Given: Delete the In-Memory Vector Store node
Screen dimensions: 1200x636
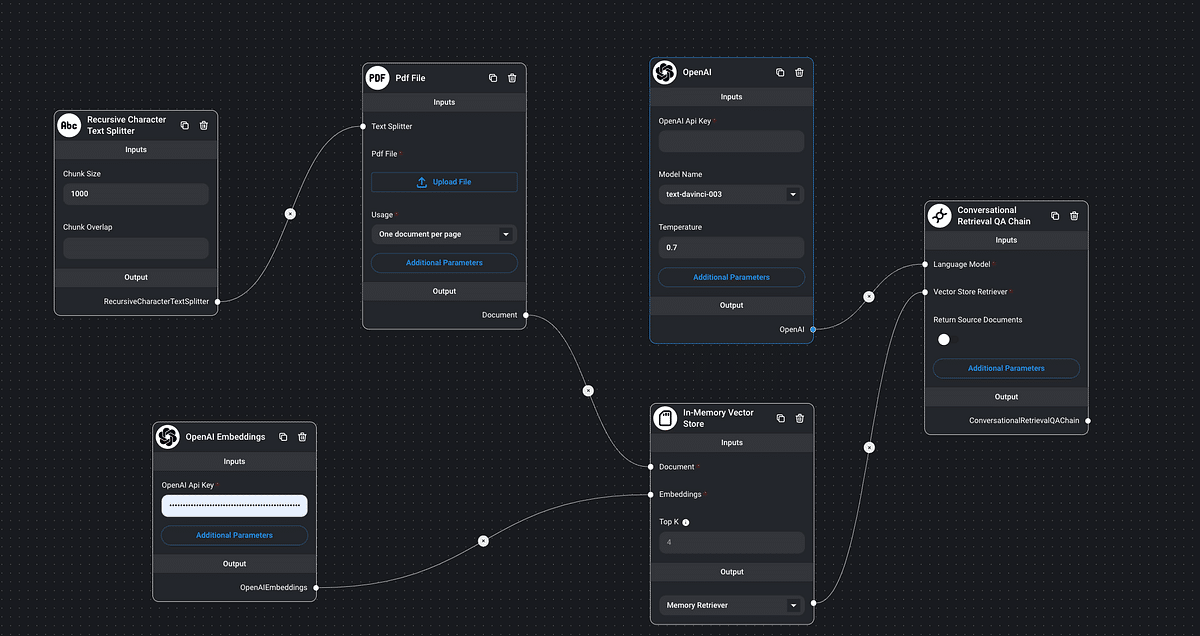Looking at the screenshot, I should click(x=800, y=418).
